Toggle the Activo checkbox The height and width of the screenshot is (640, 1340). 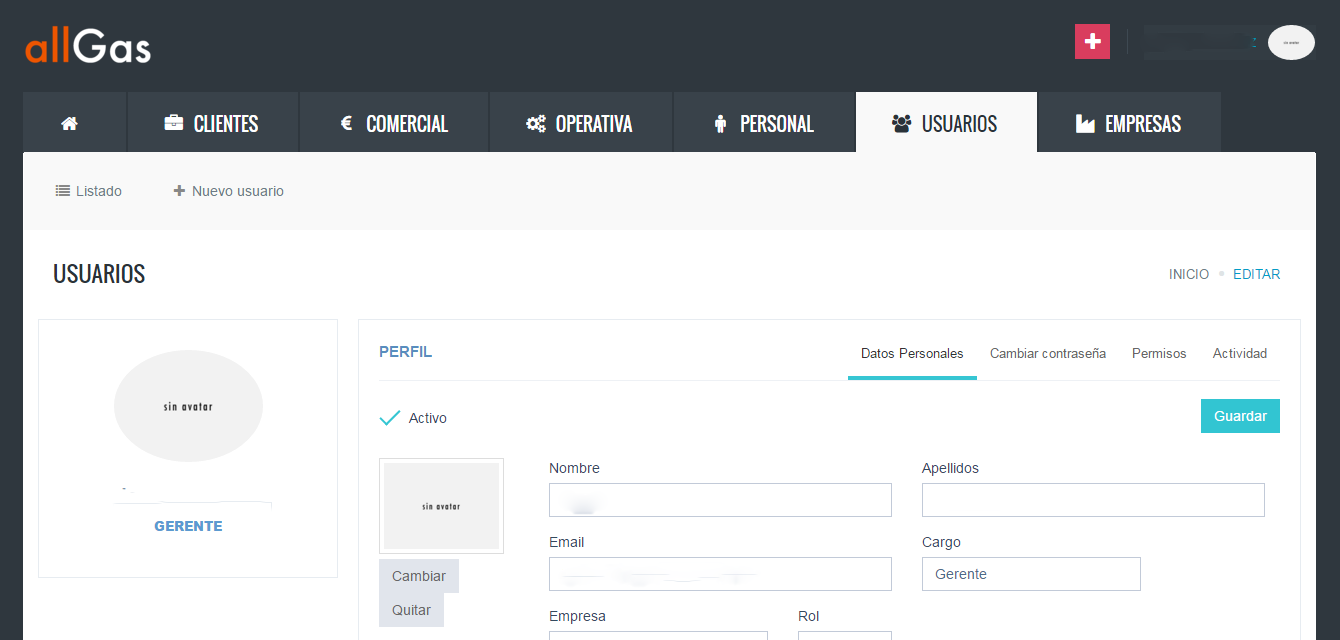[x=390, y=418]
